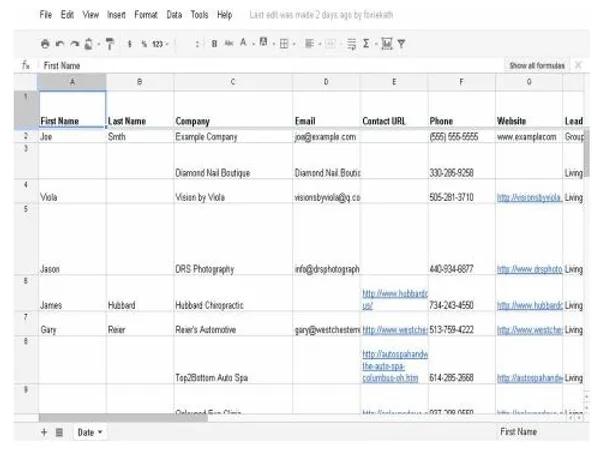Image resolution: width=600 pixels, height=452 pixels.
Task: Click the Print icon in the toolbar
Action: (x=45, y=44)
